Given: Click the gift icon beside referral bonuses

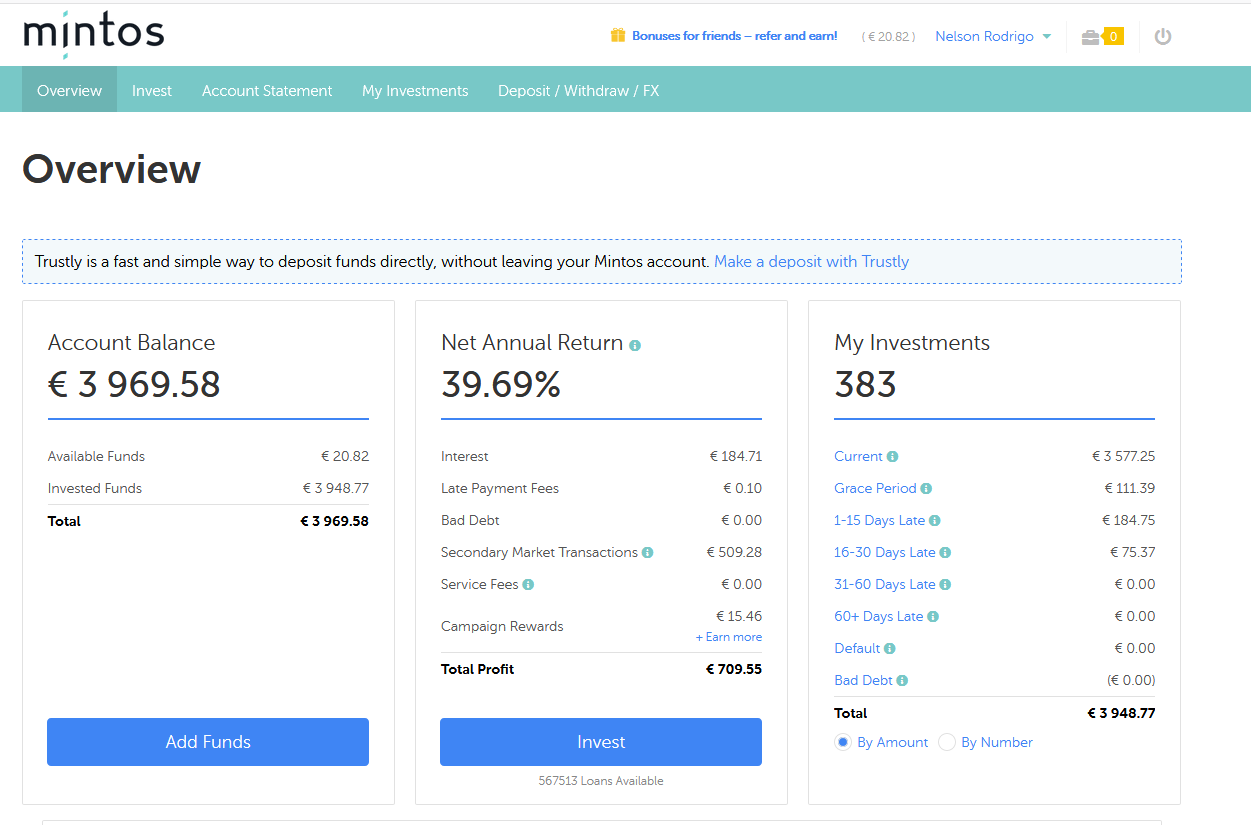Looking at the screenshot, I should point(618,36).
